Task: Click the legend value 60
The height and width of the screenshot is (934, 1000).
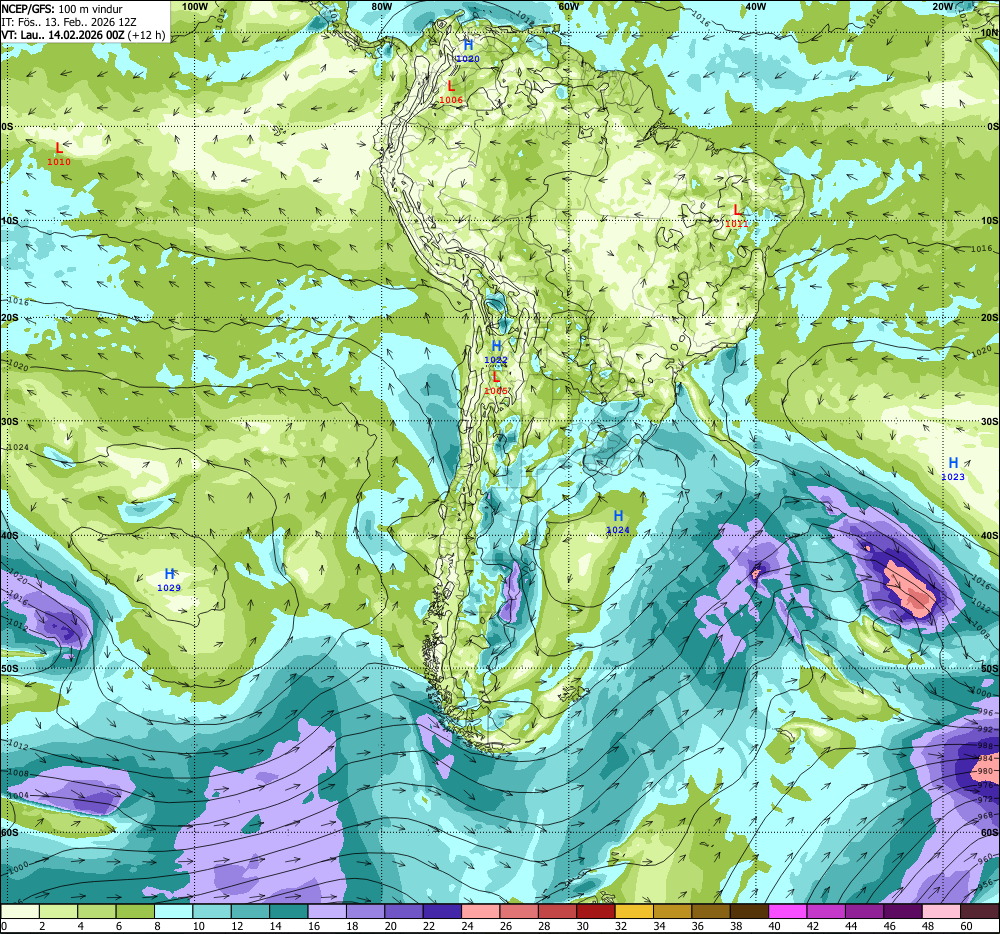Action: click(x=967, y=926)
